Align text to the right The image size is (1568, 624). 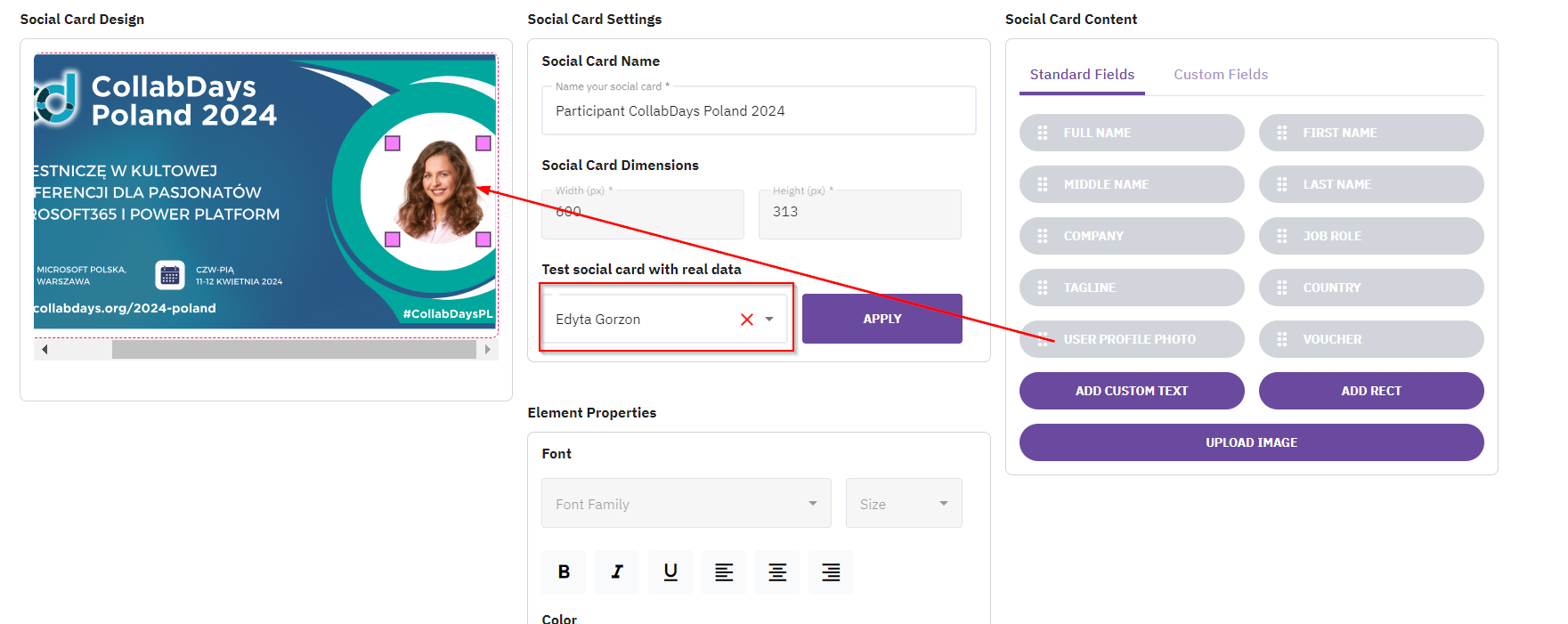[831, 571]
